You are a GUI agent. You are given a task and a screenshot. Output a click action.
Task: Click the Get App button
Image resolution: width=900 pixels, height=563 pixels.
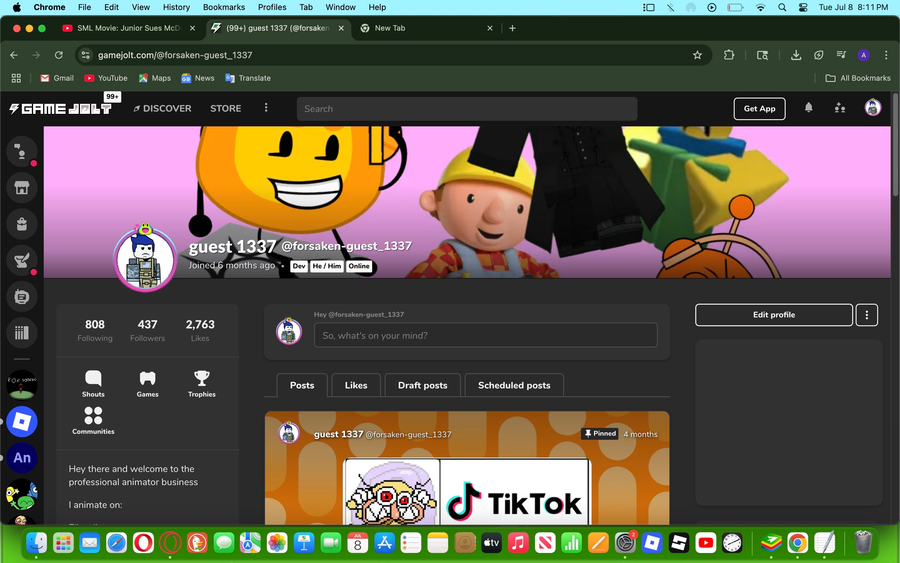(x=759, y=108)
